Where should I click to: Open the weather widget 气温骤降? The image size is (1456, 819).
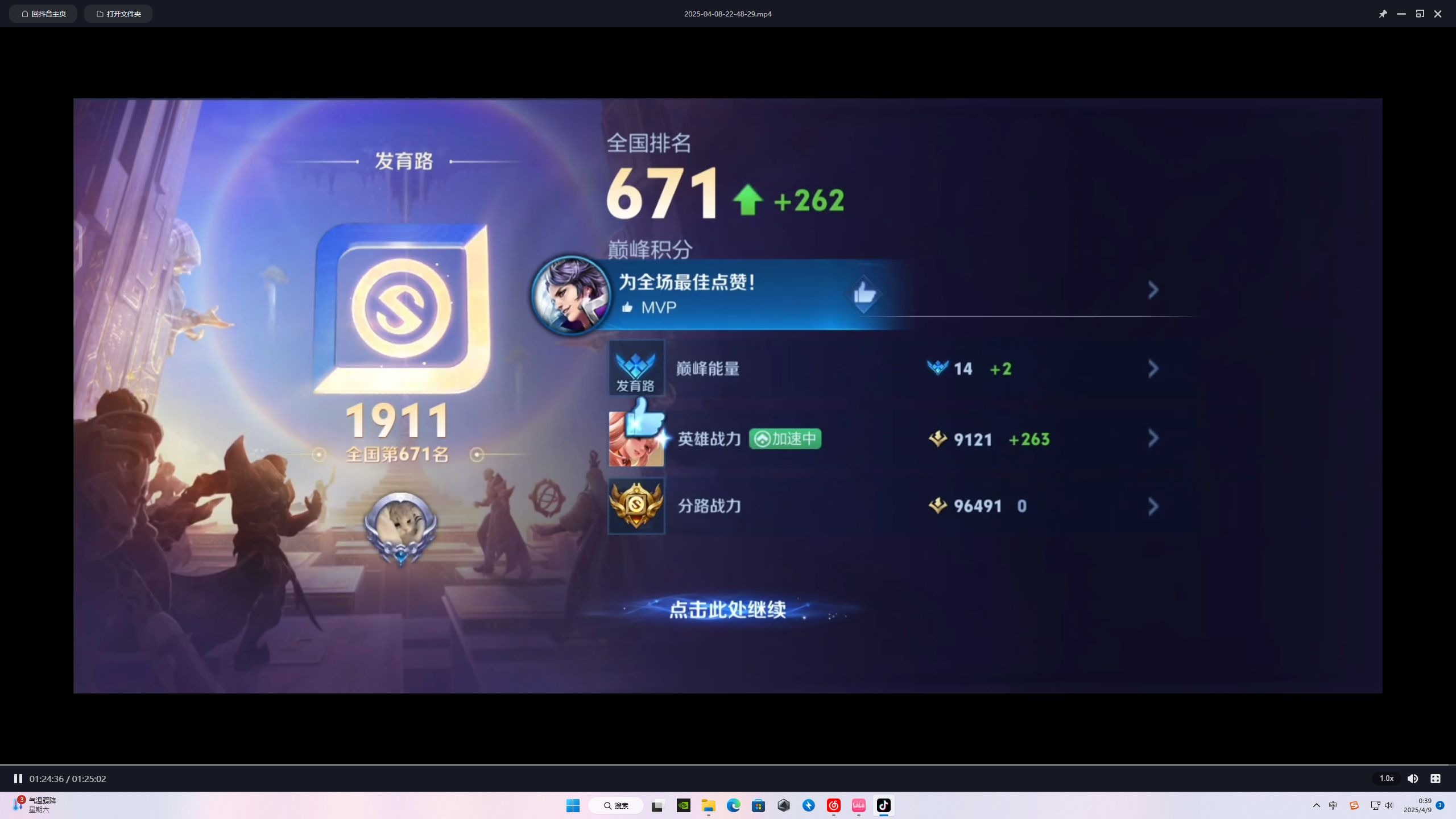(x=35, y=805)
